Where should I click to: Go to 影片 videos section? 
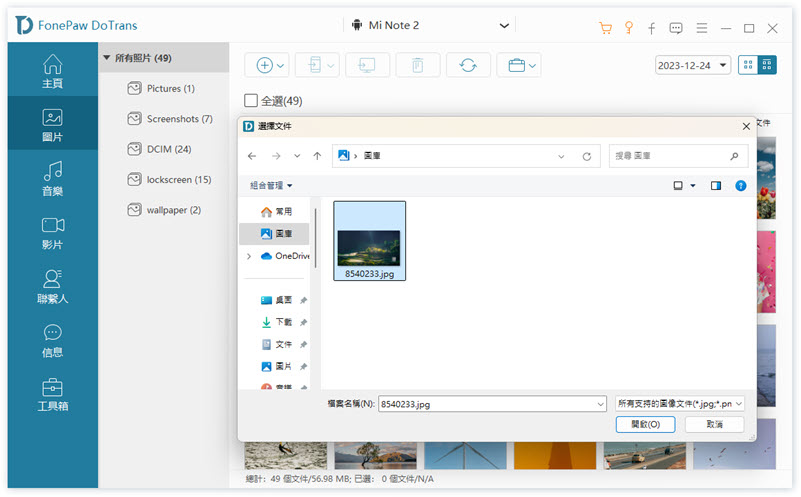click(x=52, y=233)
